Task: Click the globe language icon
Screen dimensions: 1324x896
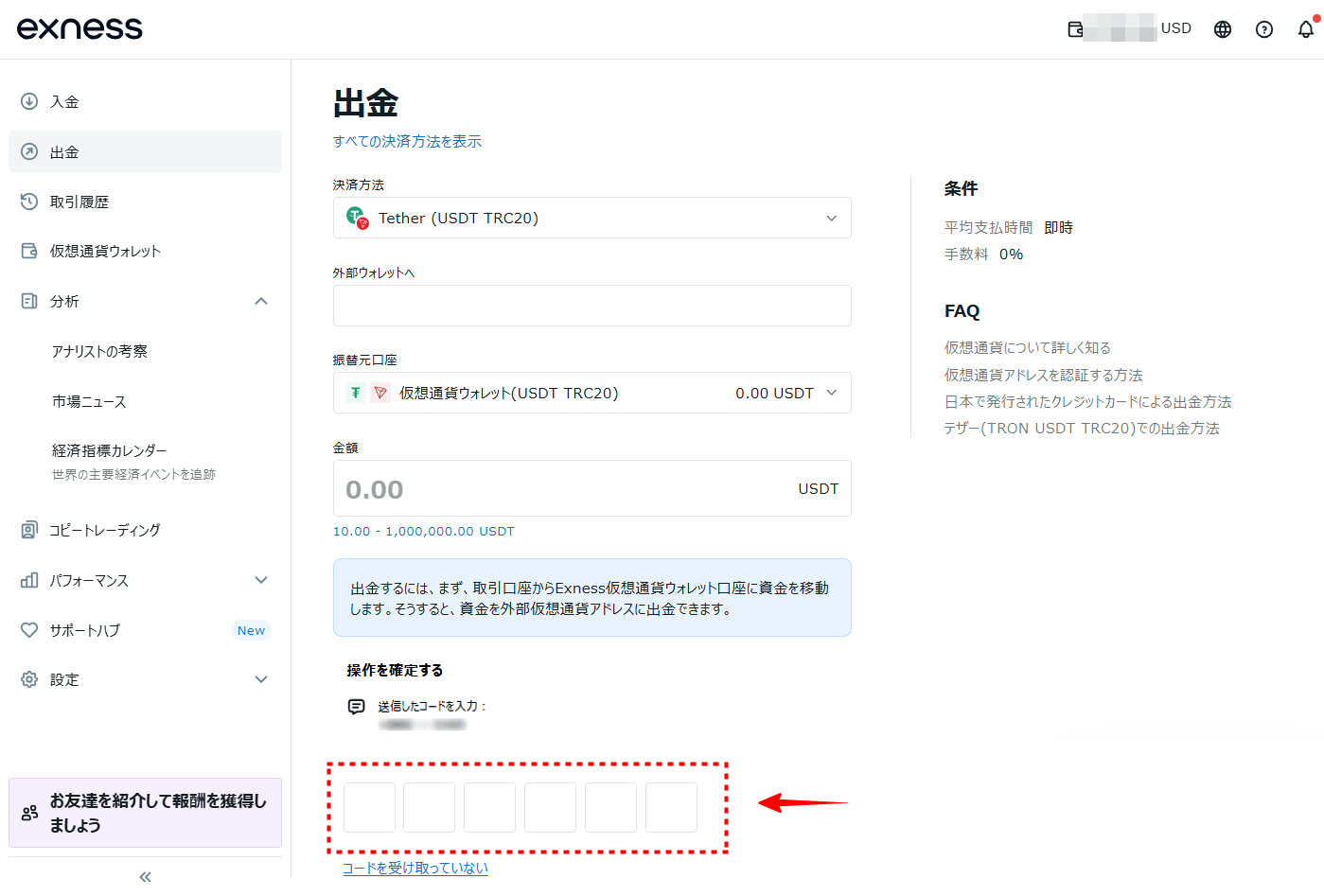Action: (x=1223, y=29)
